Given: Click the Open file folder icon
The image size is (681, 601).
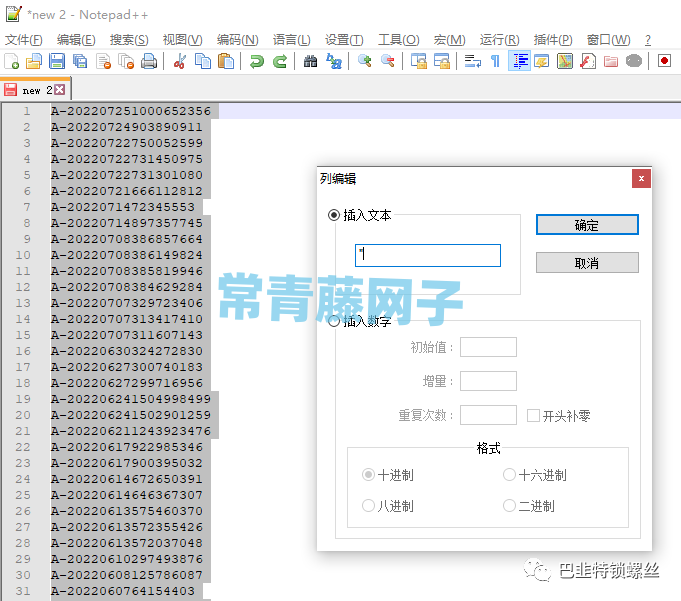Looking at the screenshot, I should click(34, 61).
